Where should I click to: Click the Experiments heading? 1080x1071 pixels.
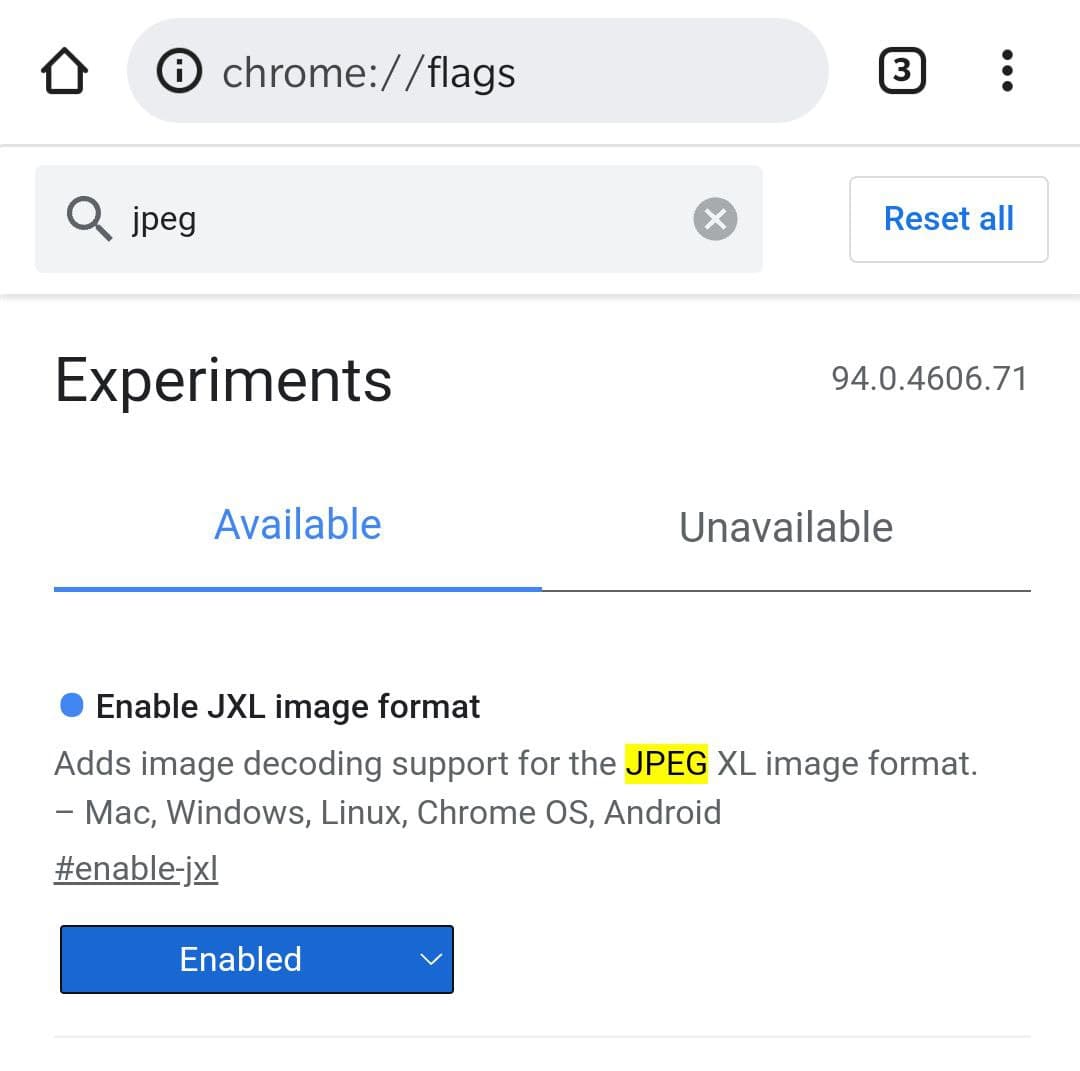coord(224,380)
